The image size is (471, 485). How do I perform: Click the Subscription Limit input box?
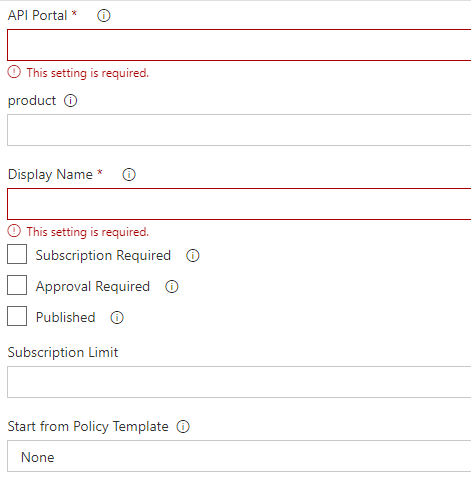click(x=239, y=382)
